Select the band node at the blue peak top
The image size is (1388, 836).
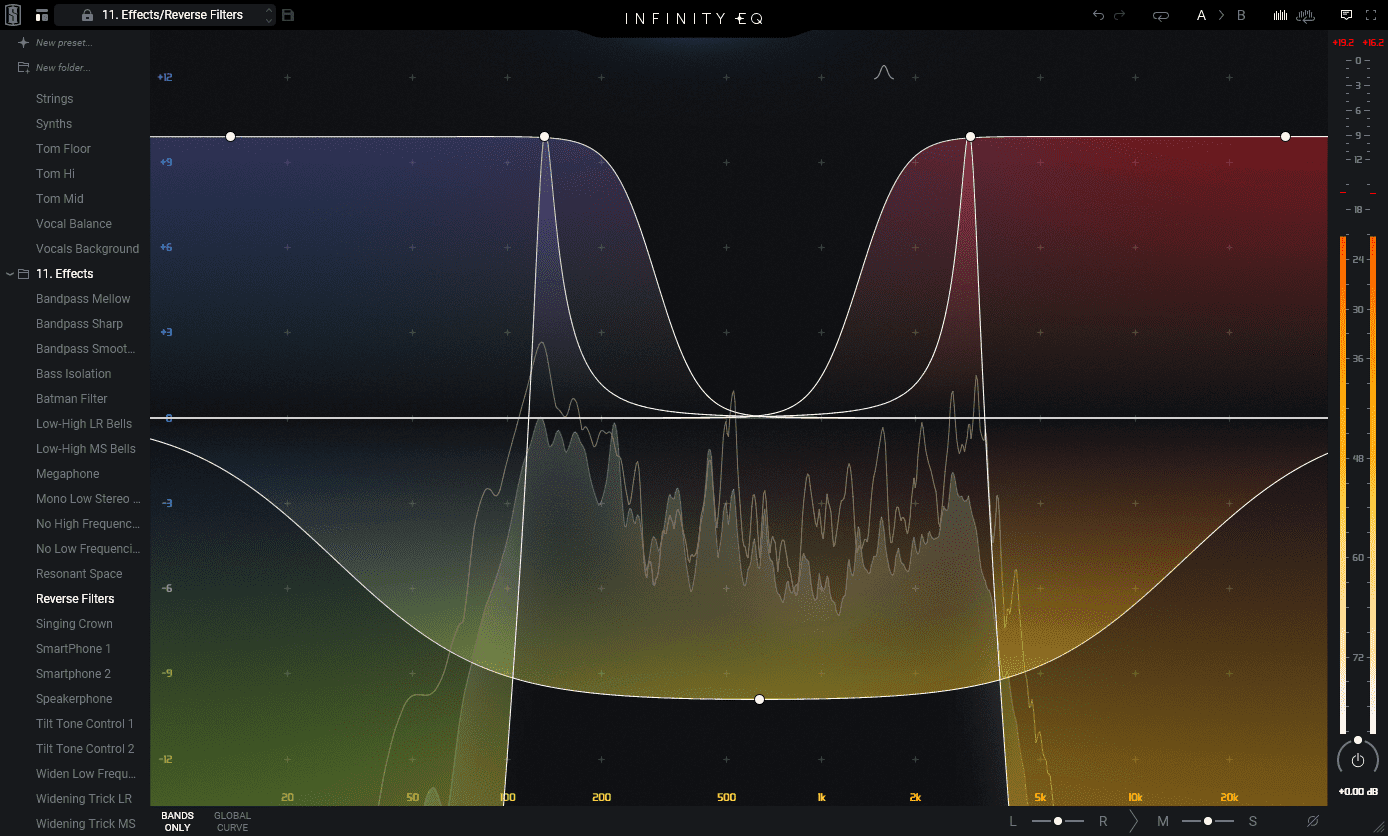pyautogui.click(x=545, y=136)
